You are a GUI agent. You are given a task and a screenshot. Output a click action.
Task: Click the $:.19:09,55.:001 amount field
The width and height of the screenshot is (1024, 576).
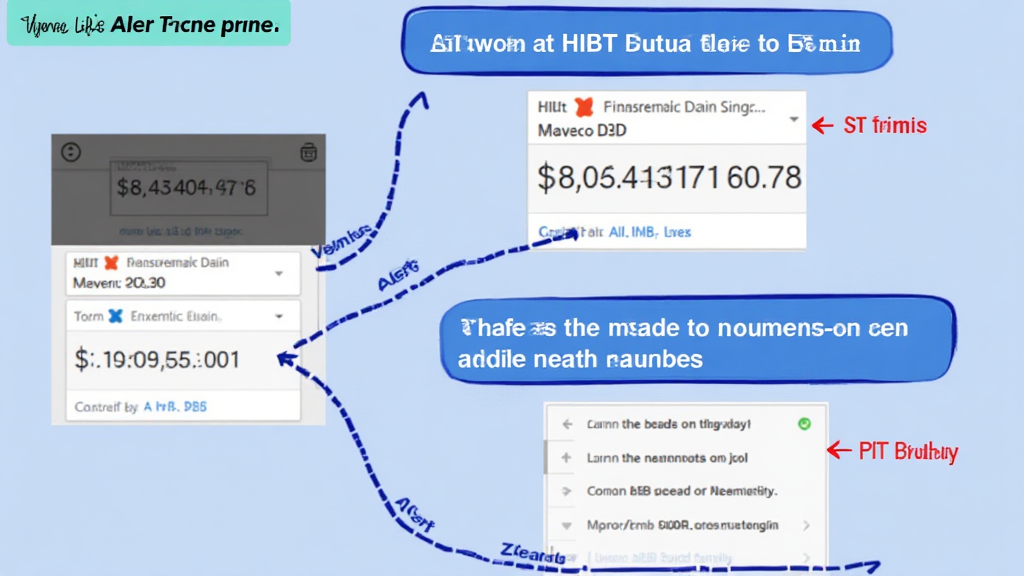(x=158, y=360)
